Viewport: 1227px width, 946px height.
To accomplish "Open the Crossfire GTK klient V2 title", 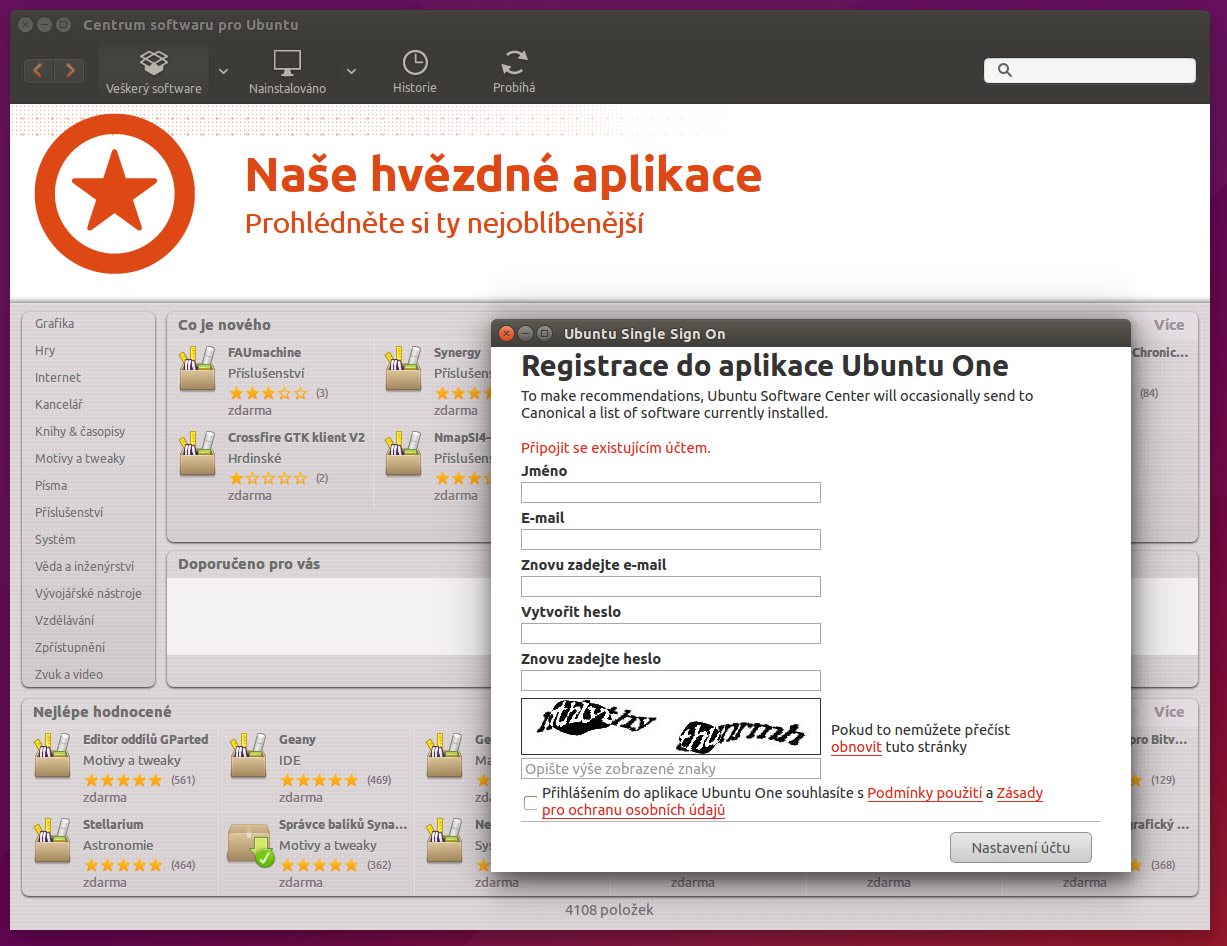I will [x=296, y=438].
